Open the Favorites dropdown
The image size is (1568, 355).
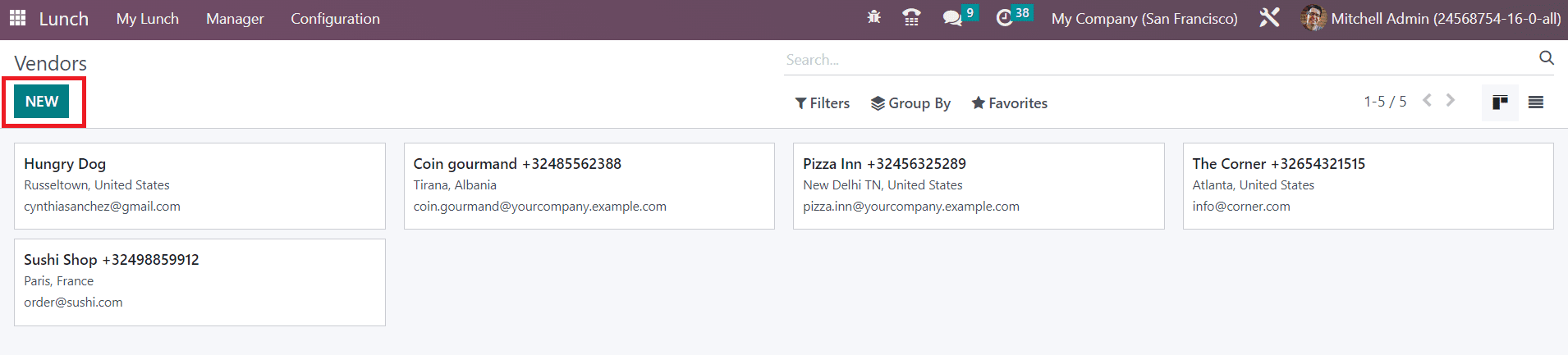[1010, 103]
